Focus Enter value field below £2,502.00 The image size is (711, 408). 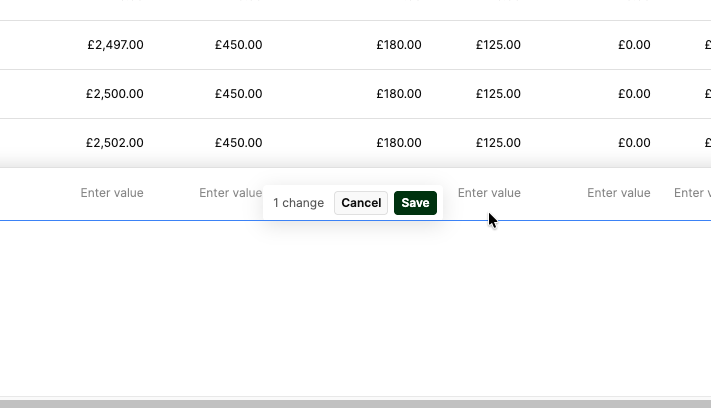[x=112, y=193]
